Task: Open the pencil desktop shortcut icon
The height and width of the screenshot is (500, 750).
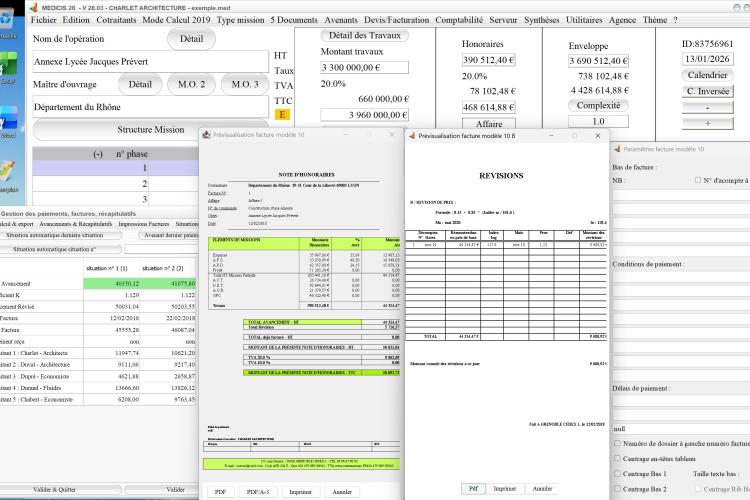Action: coord(7,171)
